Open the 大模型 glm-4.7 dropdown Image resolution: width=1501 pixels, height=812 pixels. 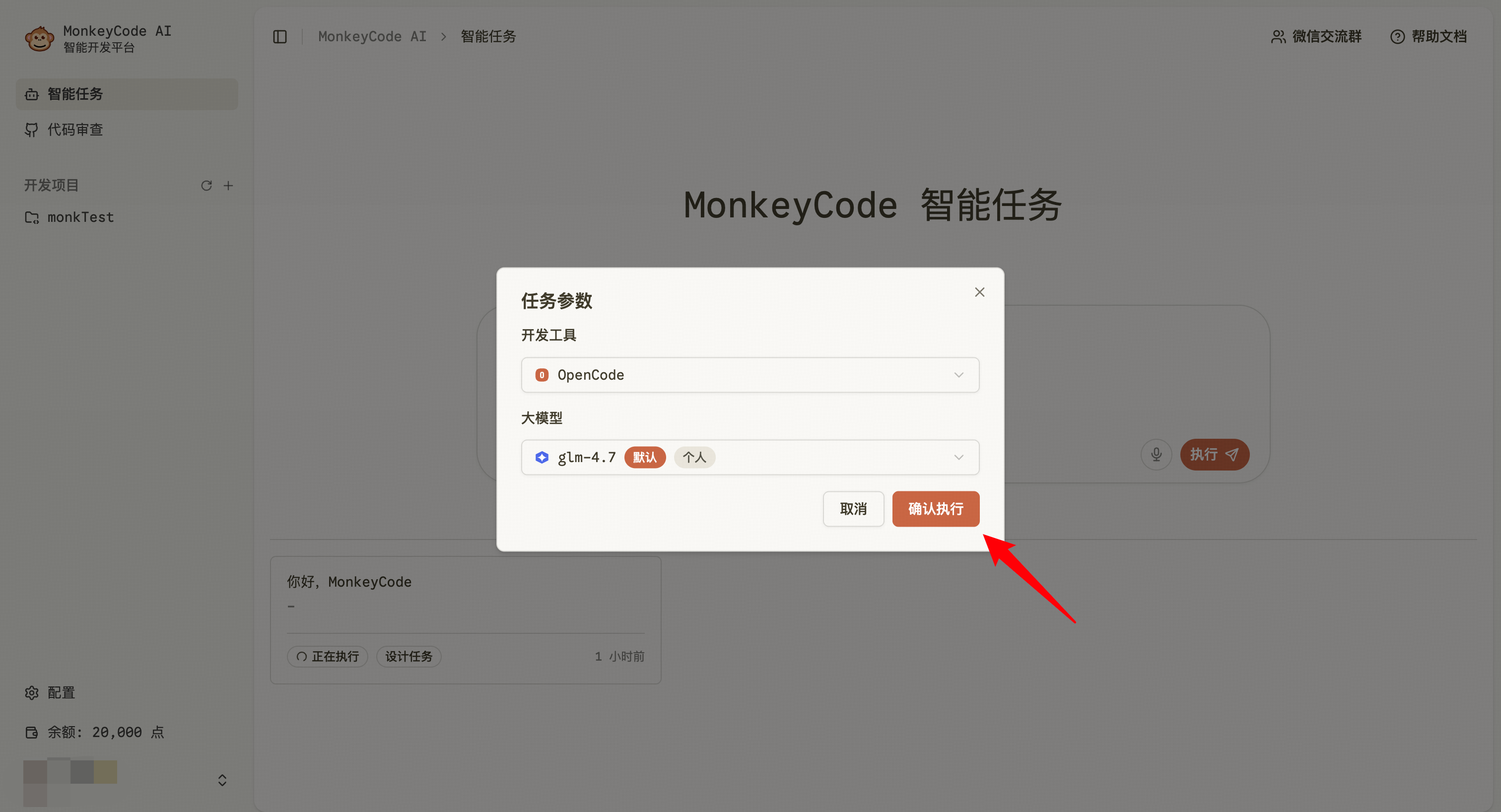click(750, 457)
